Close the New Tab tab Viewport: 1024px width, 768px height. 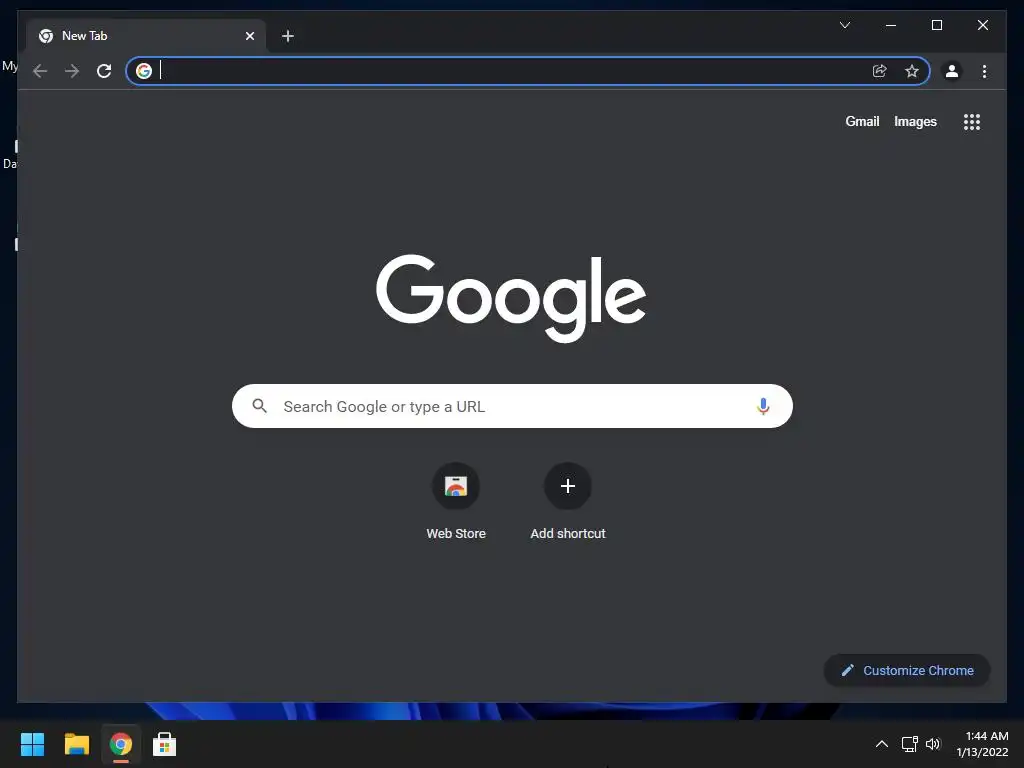point(249,36)
